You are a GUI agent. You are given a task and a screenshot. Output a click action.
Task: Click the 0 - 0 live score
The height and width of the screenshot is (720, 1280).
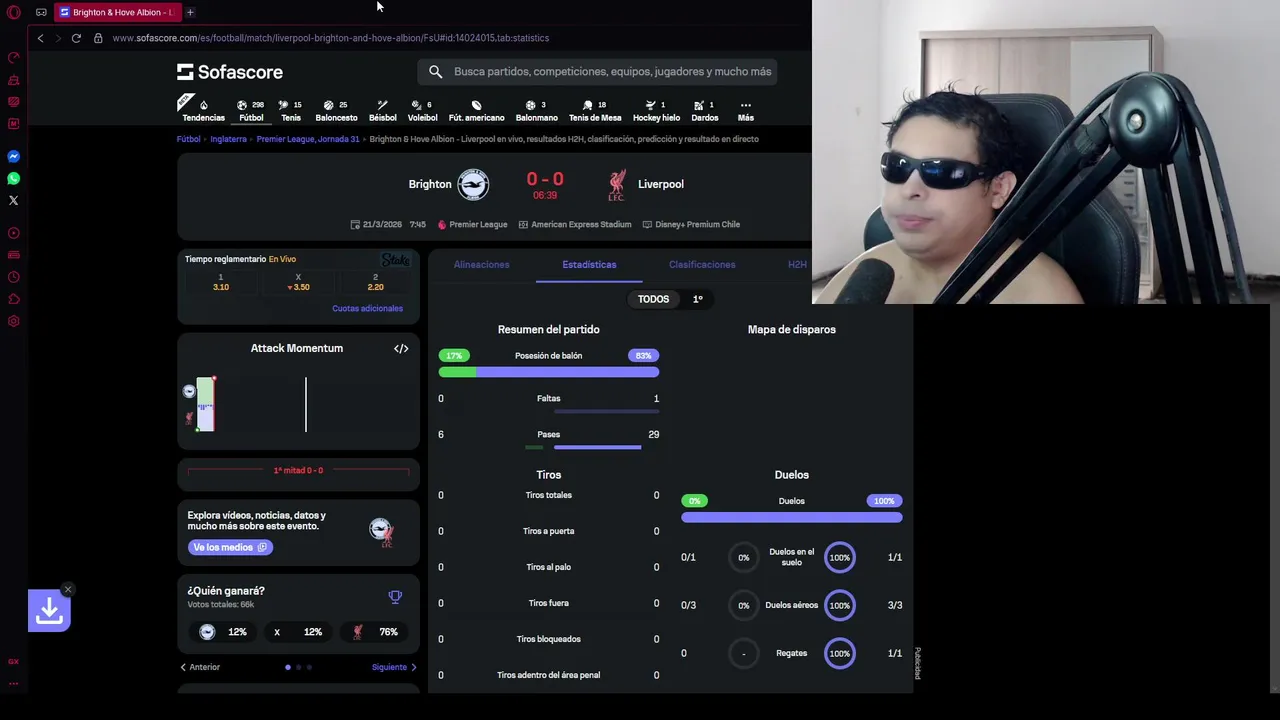click(545, 179)
